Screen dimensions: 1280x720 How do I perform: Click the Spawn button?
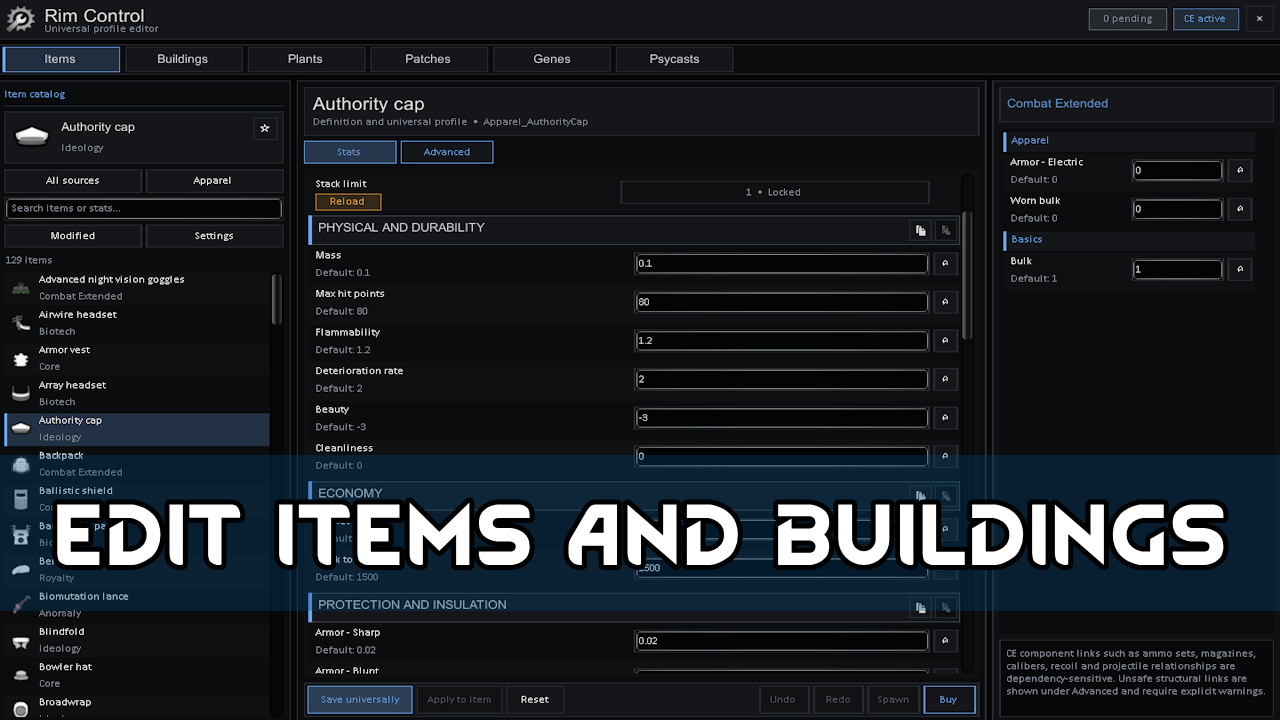[894, 700]
